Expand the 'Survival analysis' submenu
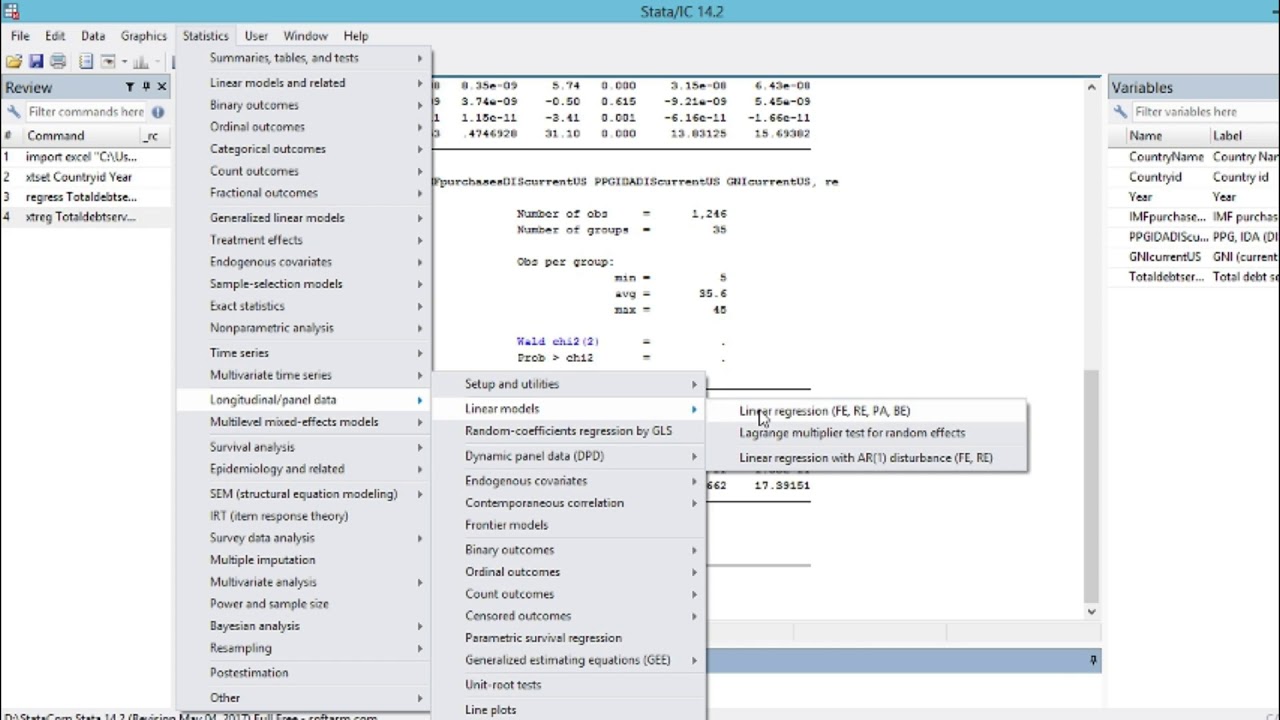Viewport: 1280px width, 720px height. (x=304, y=447)
